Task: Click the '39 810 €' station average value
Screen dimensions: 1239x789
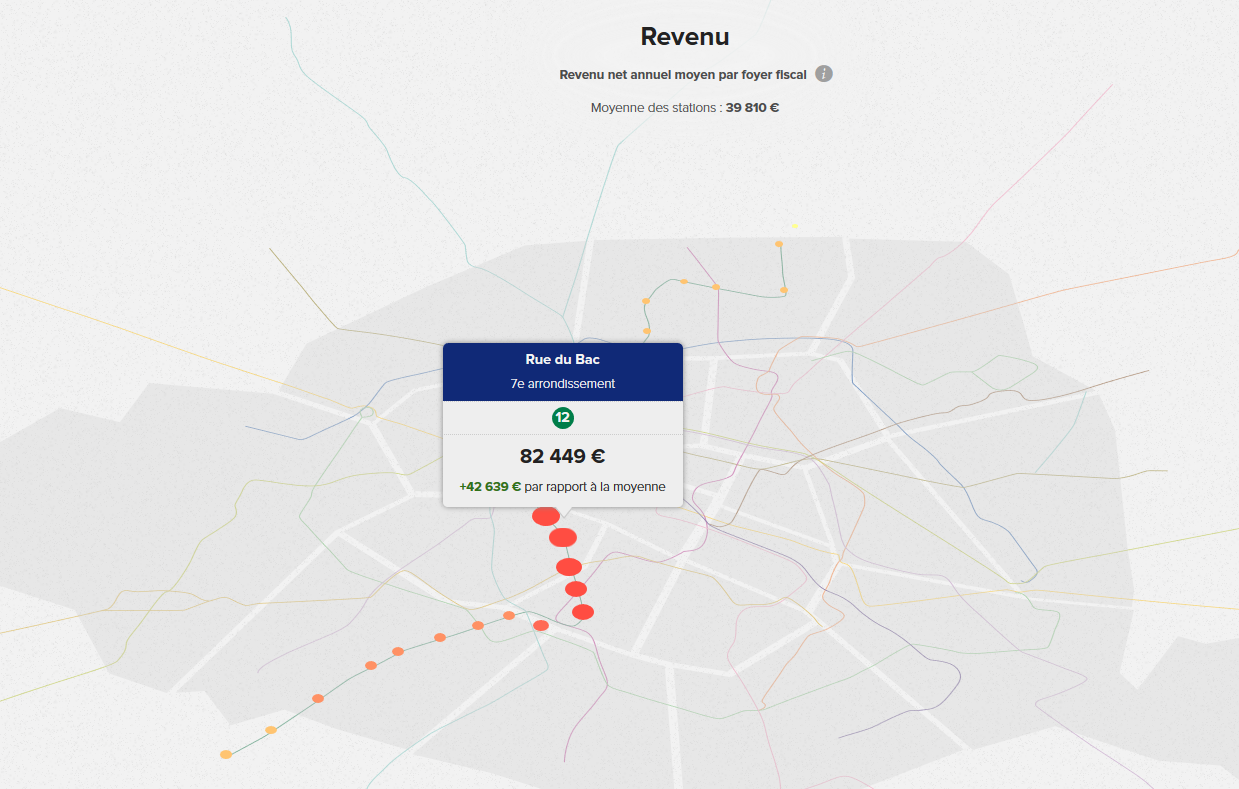Action: pos(753,107)
